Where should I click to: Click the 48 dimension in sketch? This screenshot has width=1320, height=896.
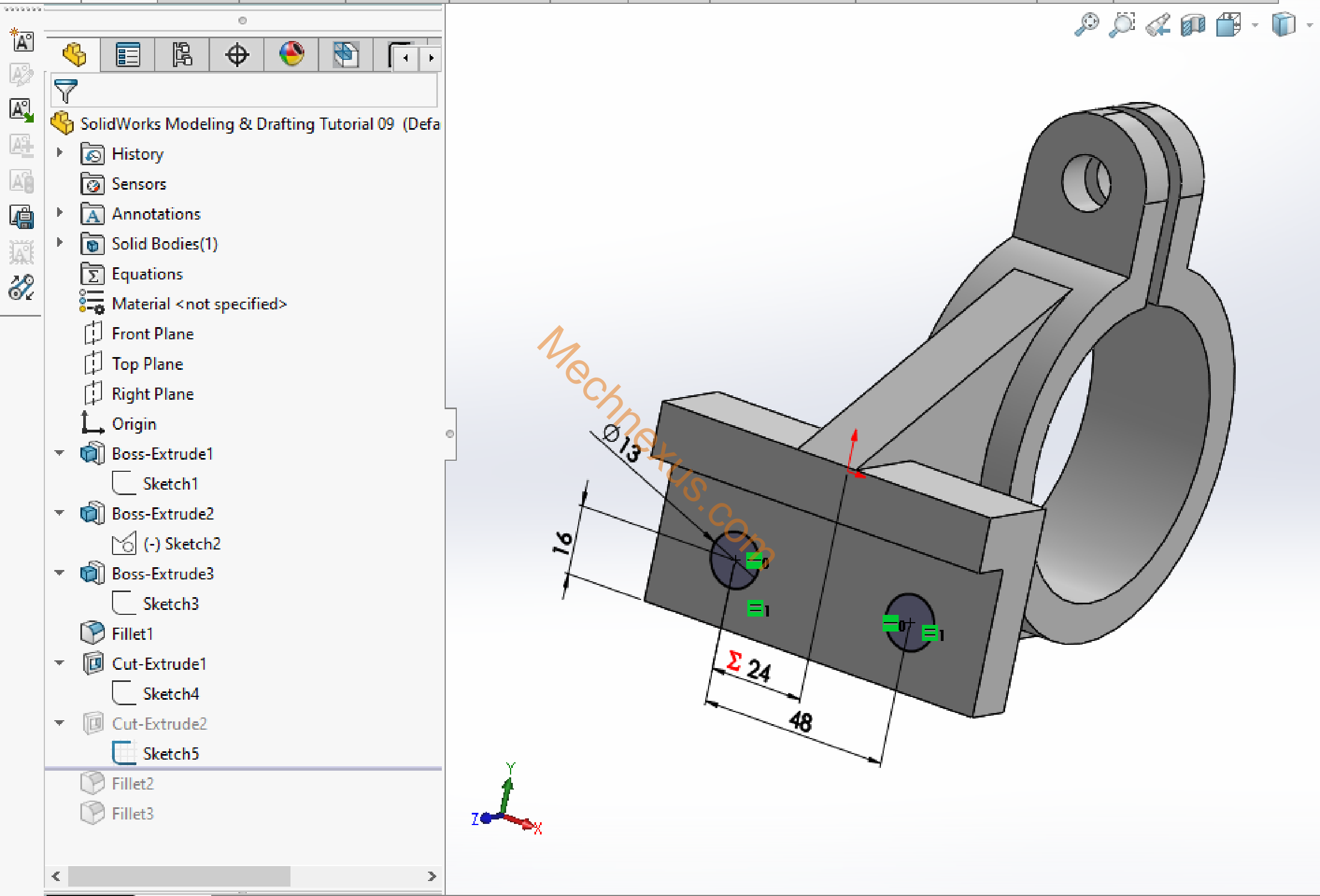pyautogui.click(x=801, y=721)
